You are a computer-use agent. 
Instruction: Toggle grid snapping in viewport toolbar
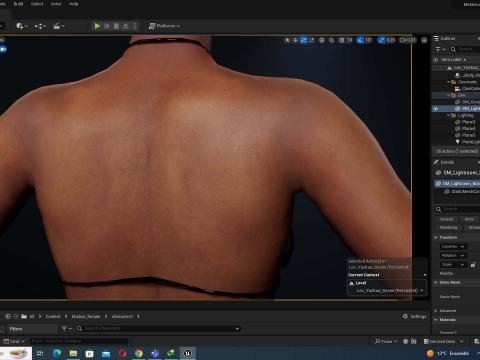(342, 40)
